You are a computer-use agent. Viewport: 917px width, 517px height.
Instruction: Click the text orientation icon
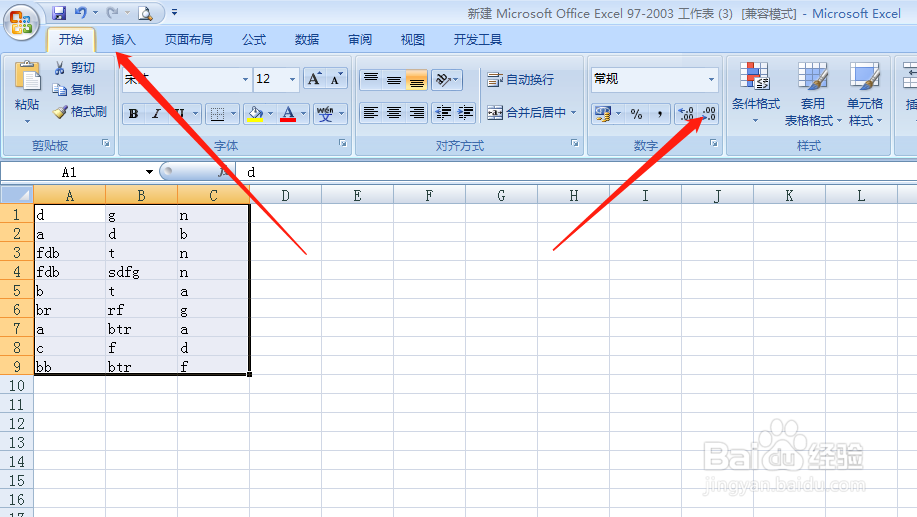click(x=443, y=79)
